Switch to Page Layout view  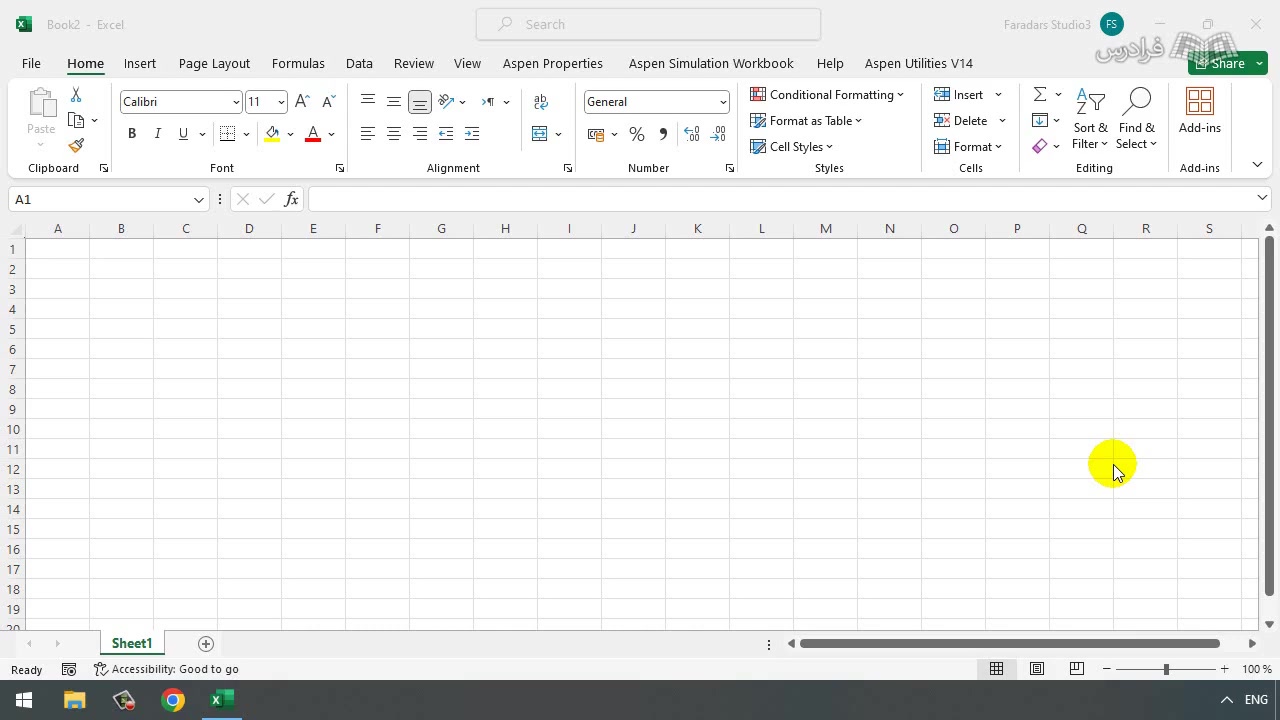click(x=1037, y=669)
